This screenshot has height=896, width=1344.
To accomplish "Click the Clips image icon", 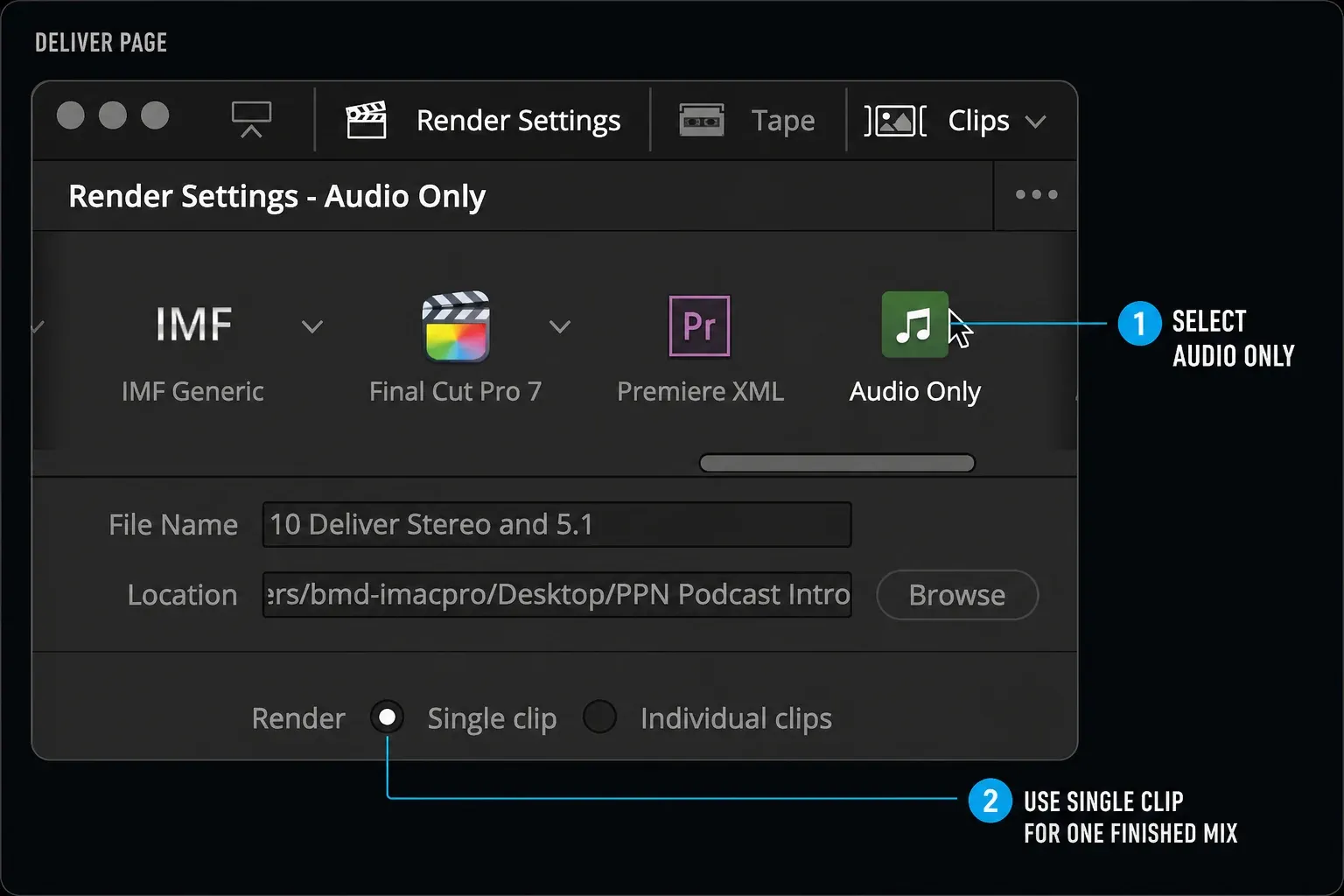I will pyautogui.click(x=894, y=121).
